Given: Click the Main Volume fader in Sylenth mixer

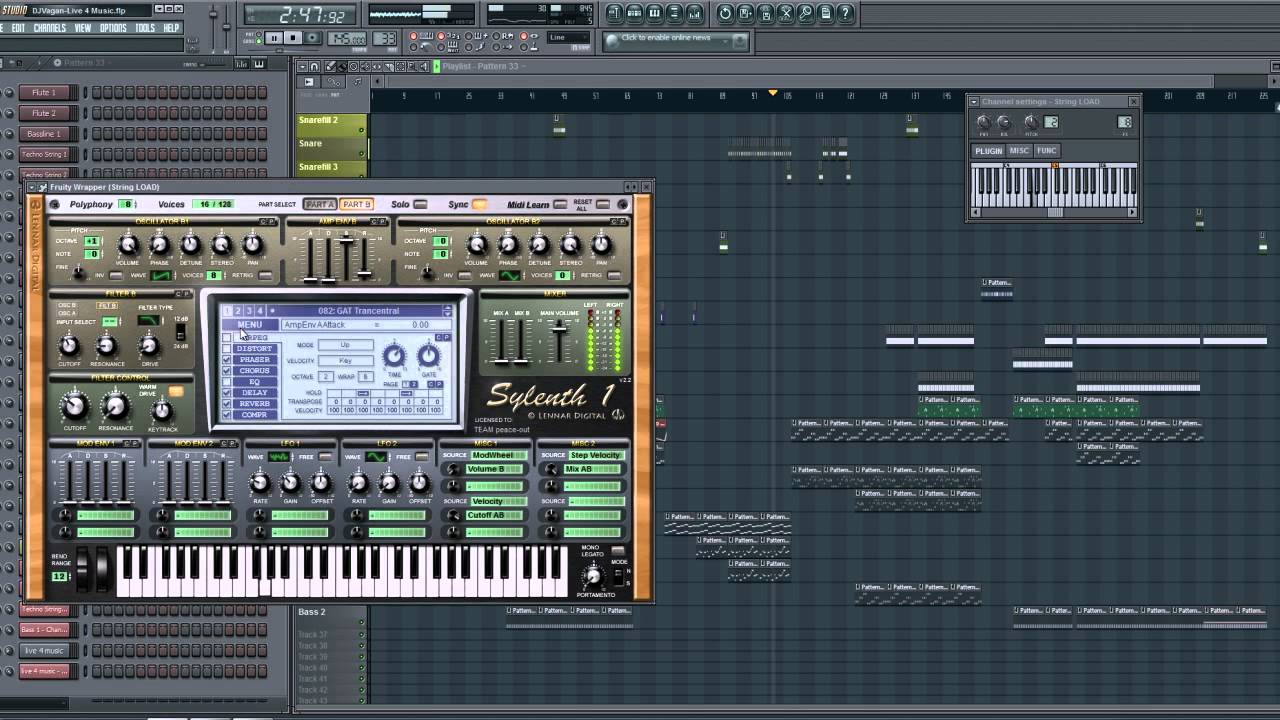Looking at the screenshot, I should (559, 330).
